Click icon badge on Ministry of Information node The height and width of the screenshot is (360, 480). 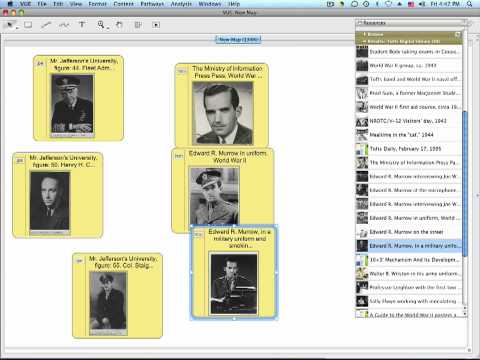click(x=181, y=71)
